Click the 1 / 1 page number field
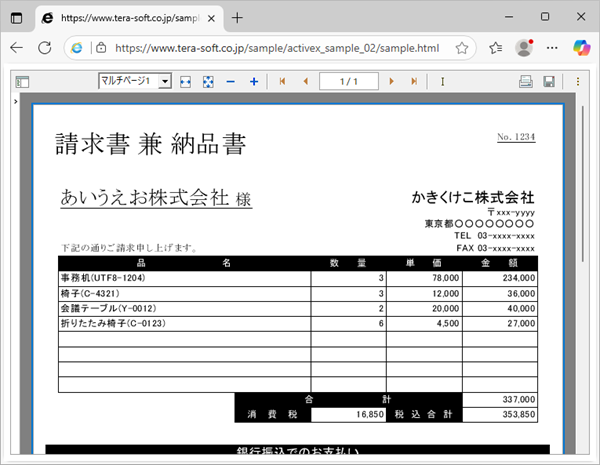The height and width of the screenshot is (465, 600). pyautogui.click(x=349, y=81)
